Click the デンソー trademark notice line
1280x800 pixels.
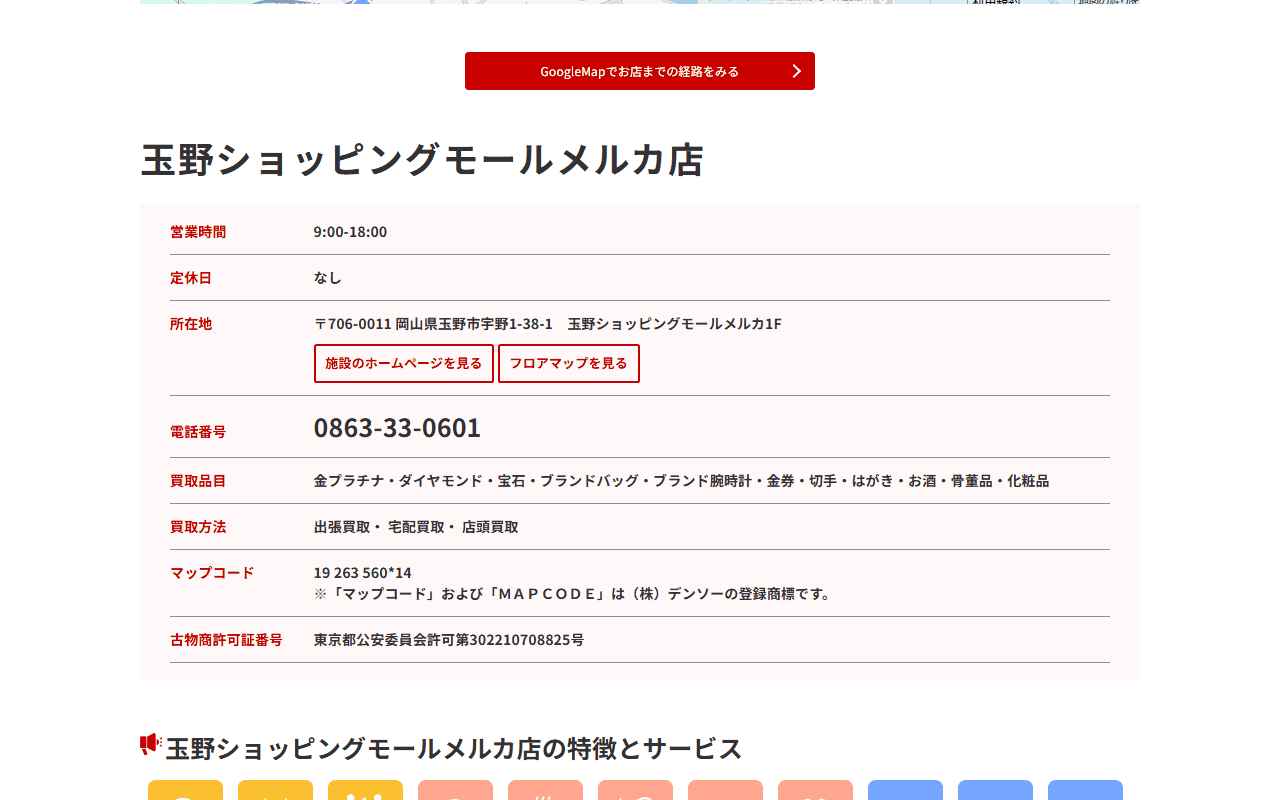point(574,594)
